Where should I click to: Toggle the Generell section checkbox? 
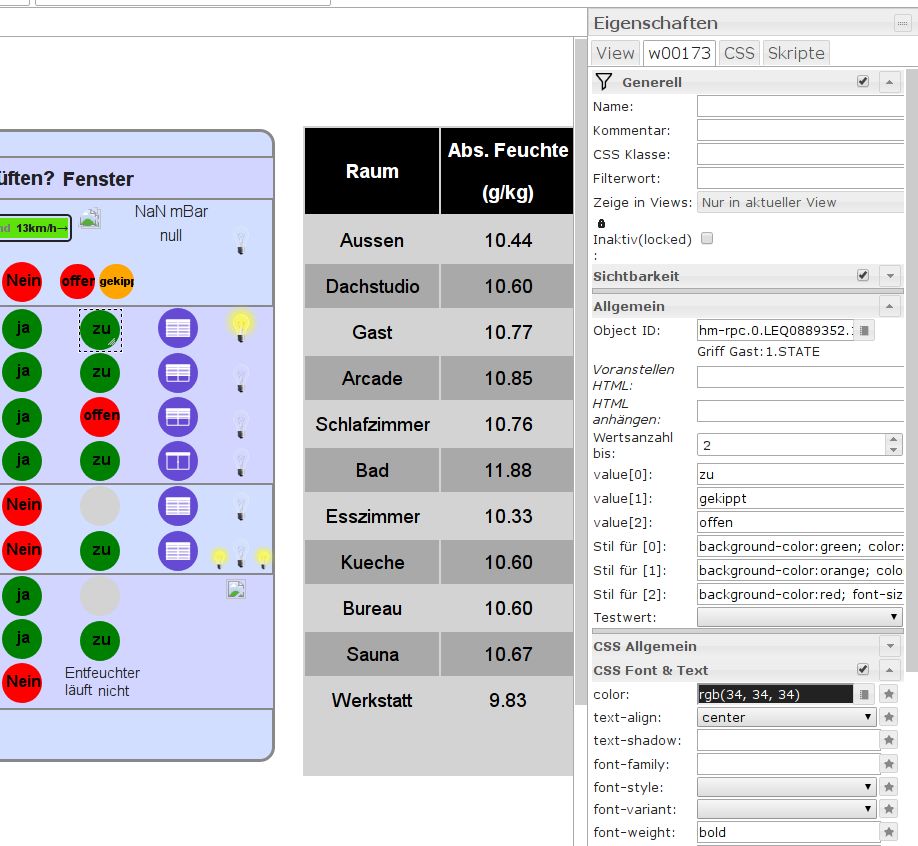tap(863, 82)
